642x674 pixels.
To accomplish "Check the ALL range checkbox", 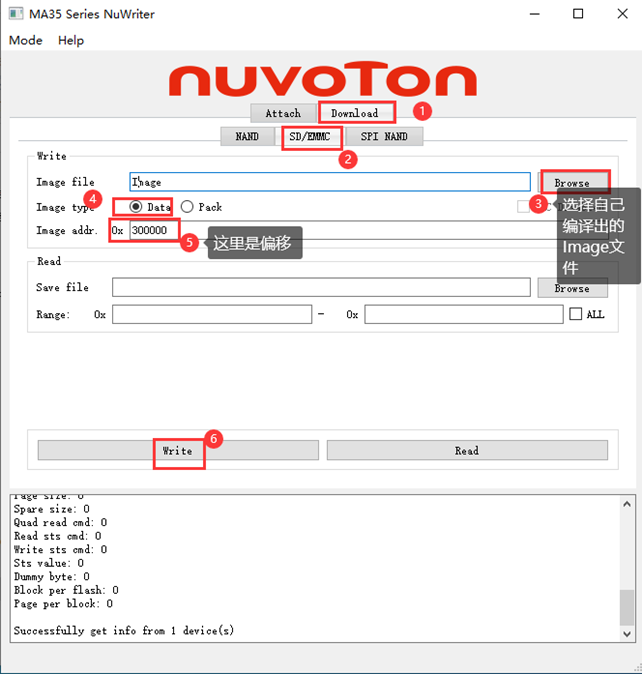I will [x=575, y=314].
